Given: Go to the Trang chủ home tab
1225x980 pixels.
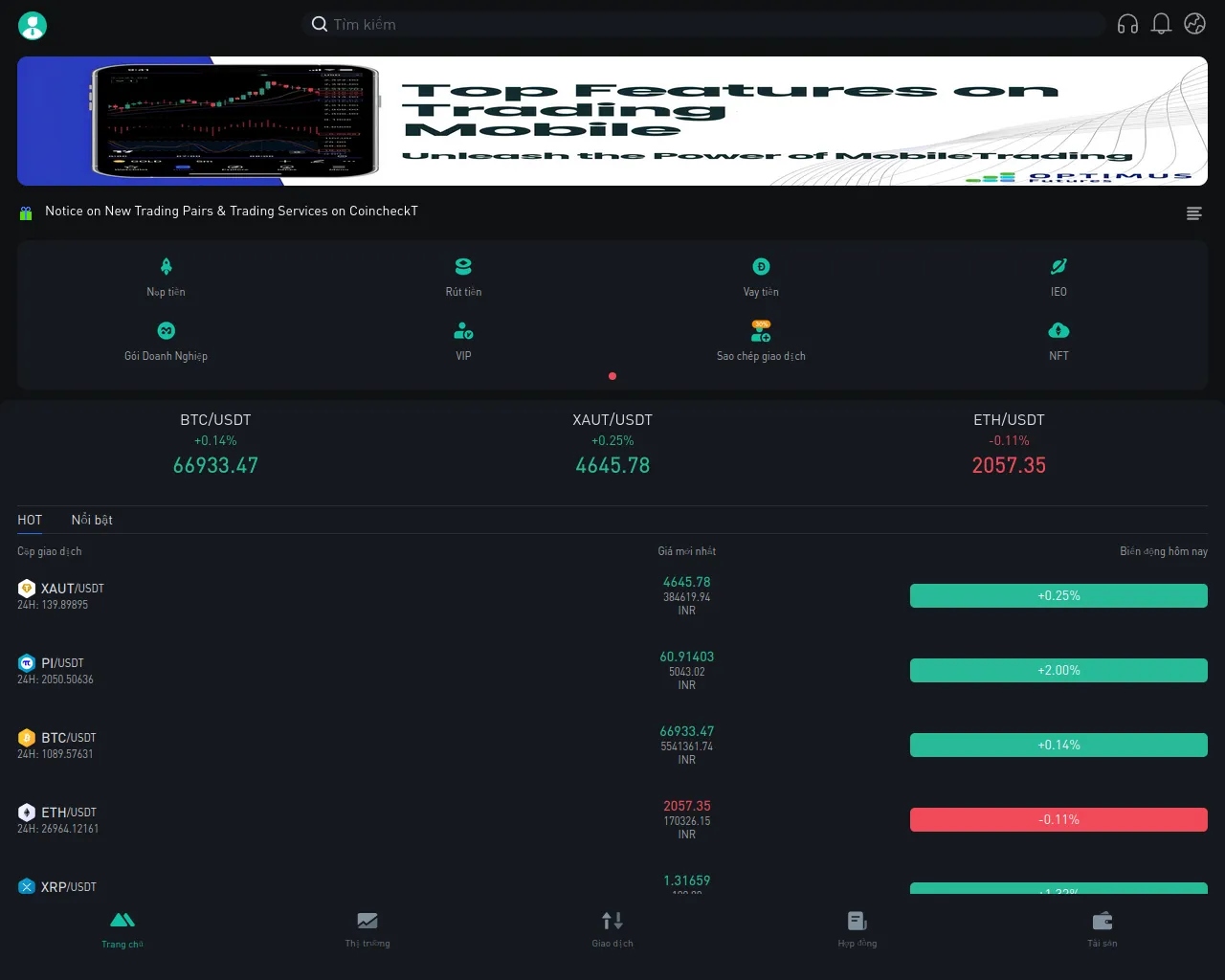Looking at the screenshot, I should [x=122, y=929].
